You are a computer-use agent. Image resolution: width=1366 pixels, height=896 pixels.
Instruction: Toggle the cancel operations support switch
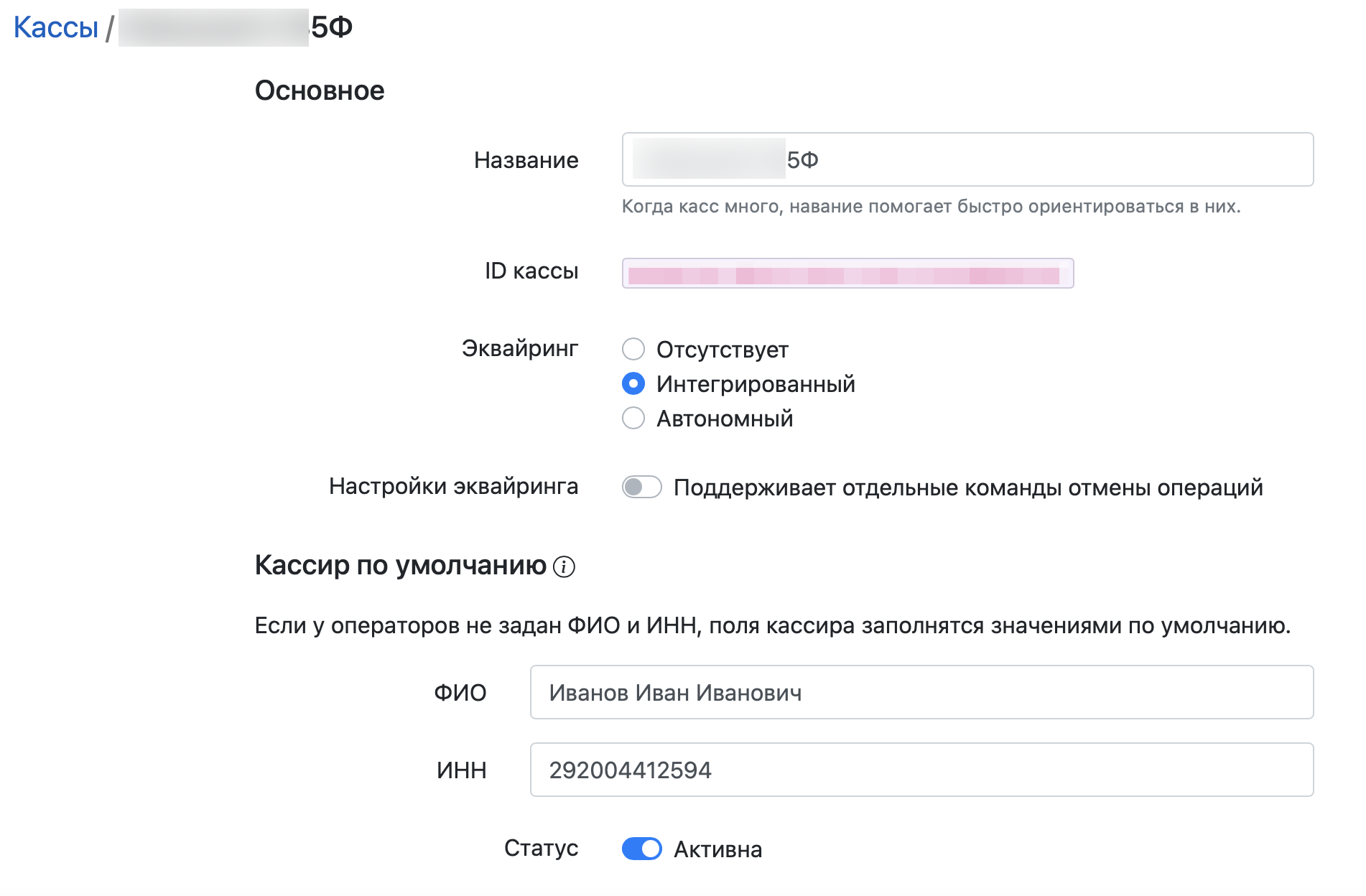tap(642, 487)
